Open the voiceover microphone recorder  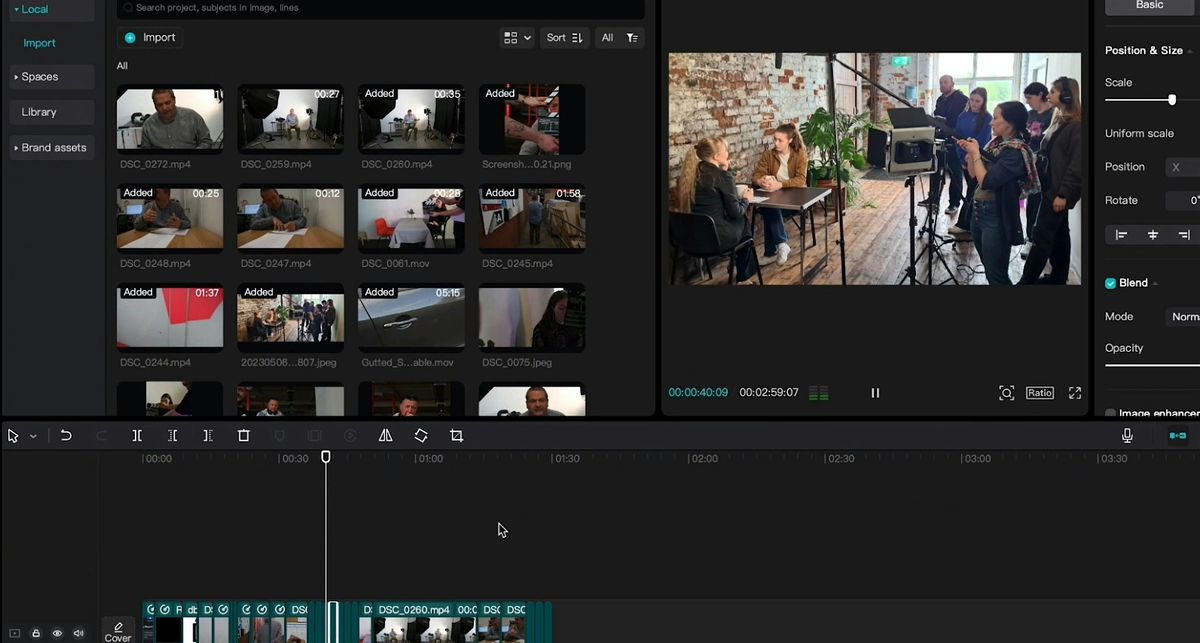[x=1128, y=435]
